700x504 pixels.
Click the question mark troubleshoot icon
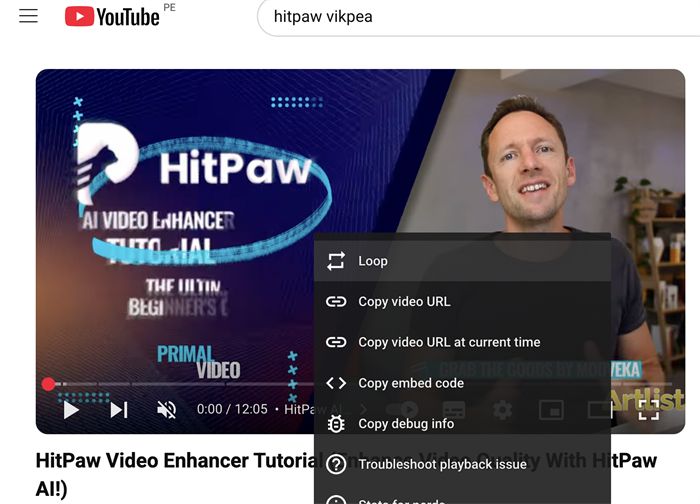[336, 464]
